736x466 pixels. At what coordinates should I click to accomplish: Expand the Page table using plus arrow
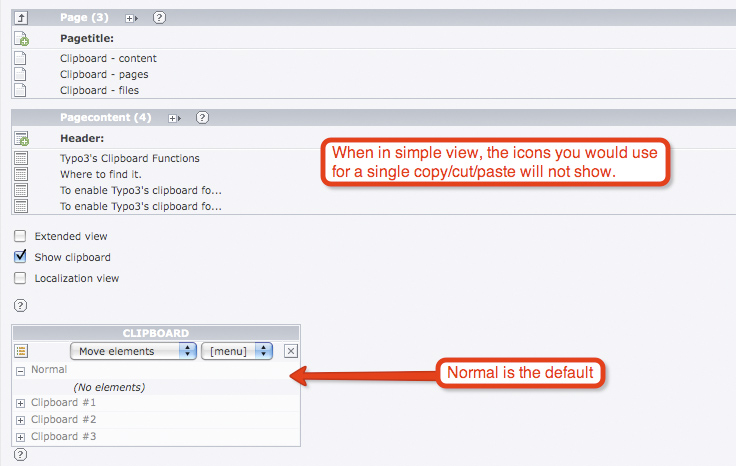click(131, 18)
